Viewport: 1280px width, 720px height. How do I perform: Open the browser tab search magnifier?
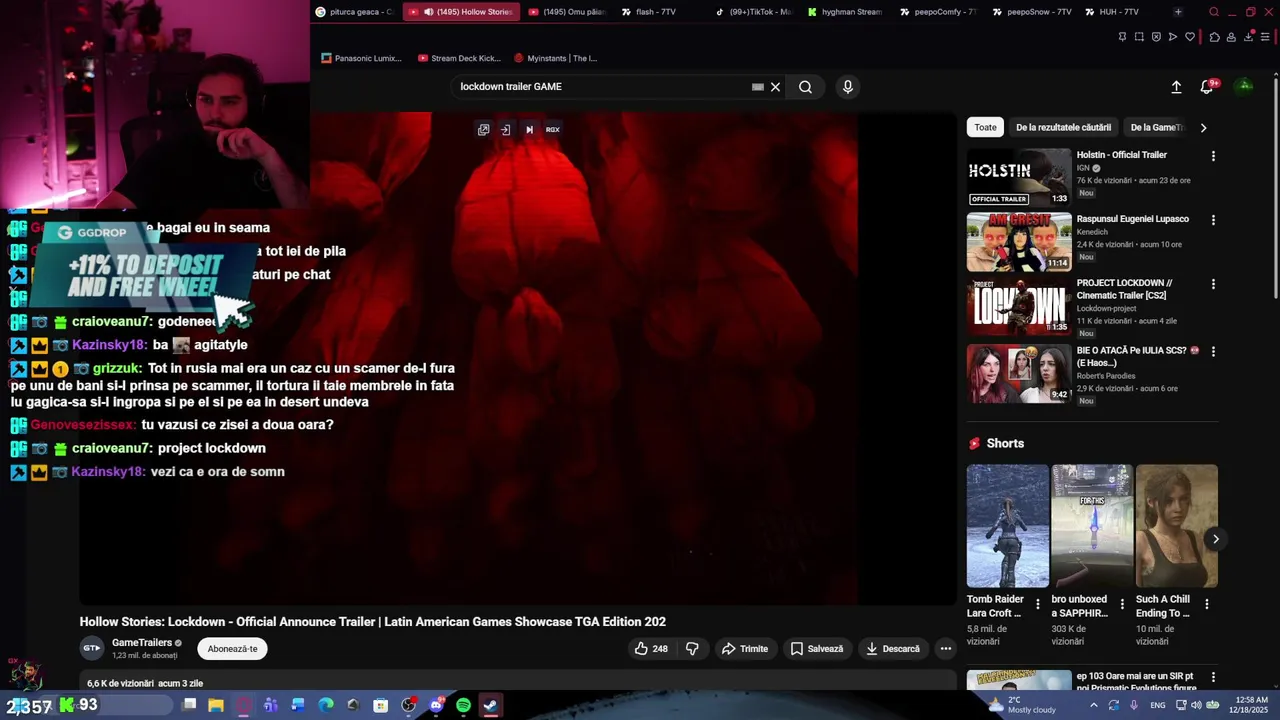(x=1214, y=12)
